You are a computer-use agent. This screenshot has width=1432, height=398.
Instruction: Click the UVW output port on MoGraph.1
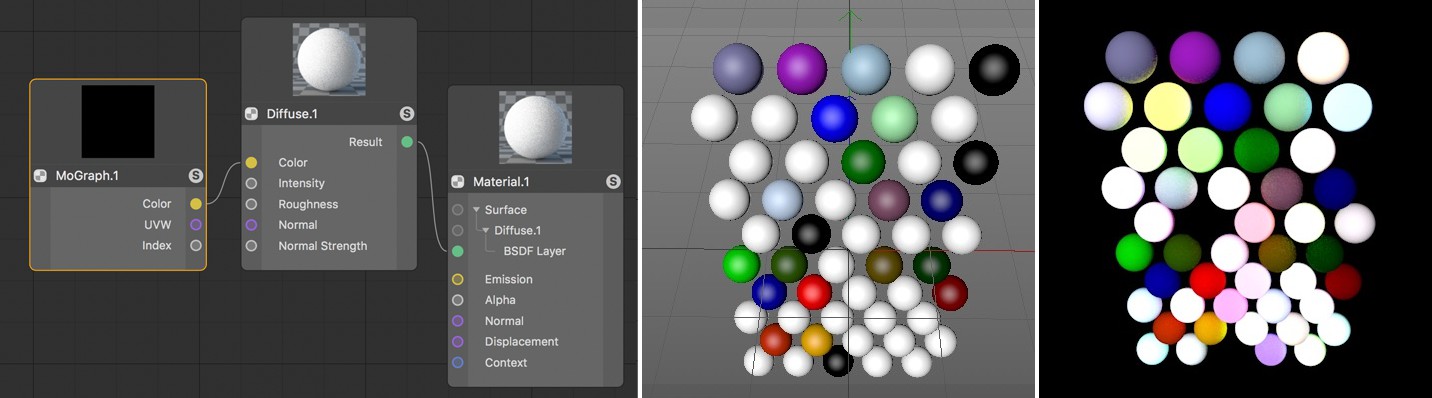[196, 225]
